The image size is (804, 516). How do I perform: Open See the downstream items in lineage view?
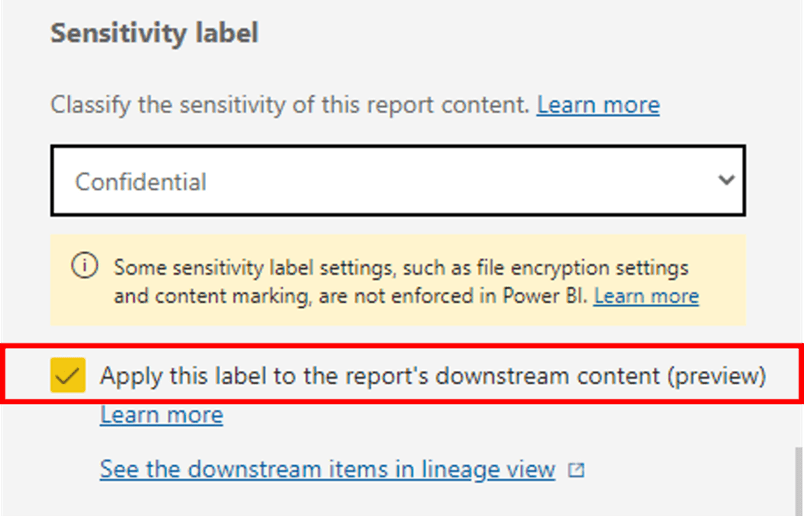coord(328,469)
